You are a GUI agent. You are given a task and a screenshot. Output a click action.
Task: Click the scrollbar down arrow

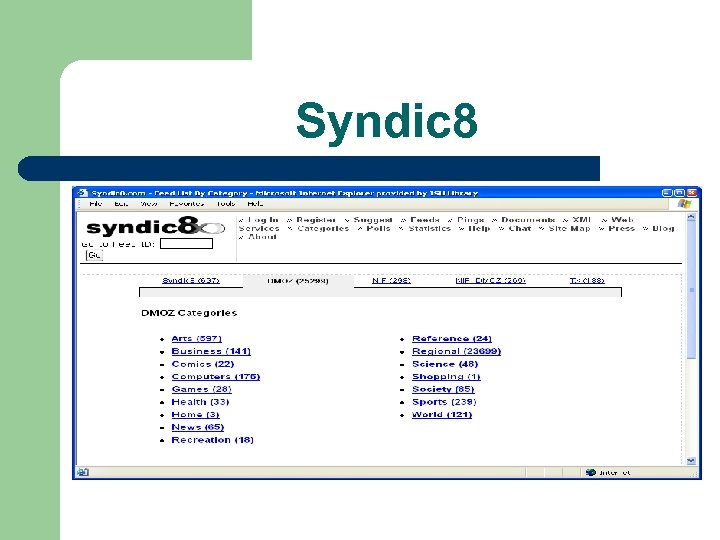click(691, 461)
